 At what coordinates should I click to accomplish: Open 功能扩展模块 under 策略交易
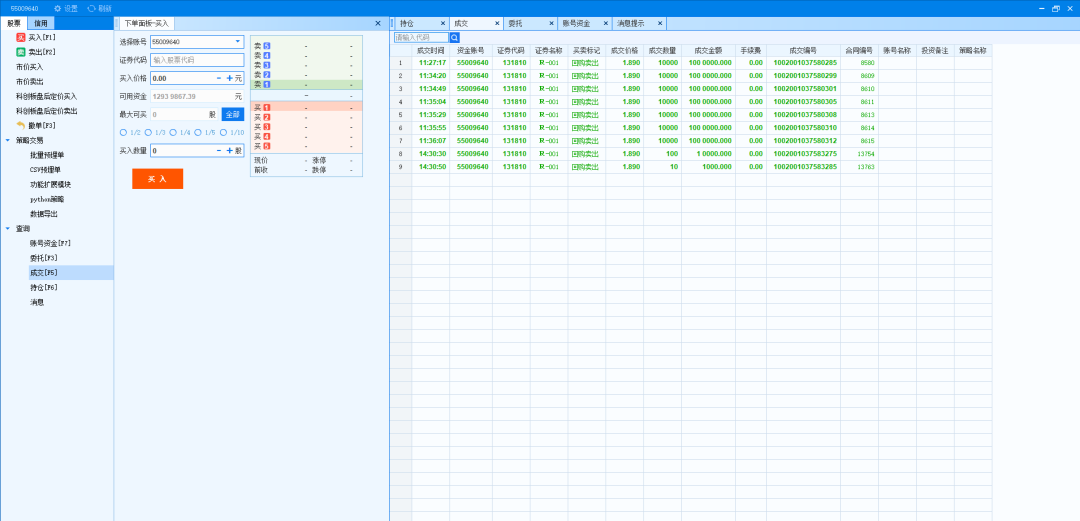click(50, 184)
